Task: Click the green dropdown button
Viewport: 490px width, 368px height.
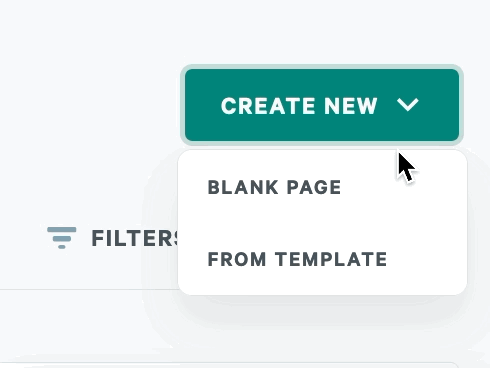Action: [x=322, y=105]
